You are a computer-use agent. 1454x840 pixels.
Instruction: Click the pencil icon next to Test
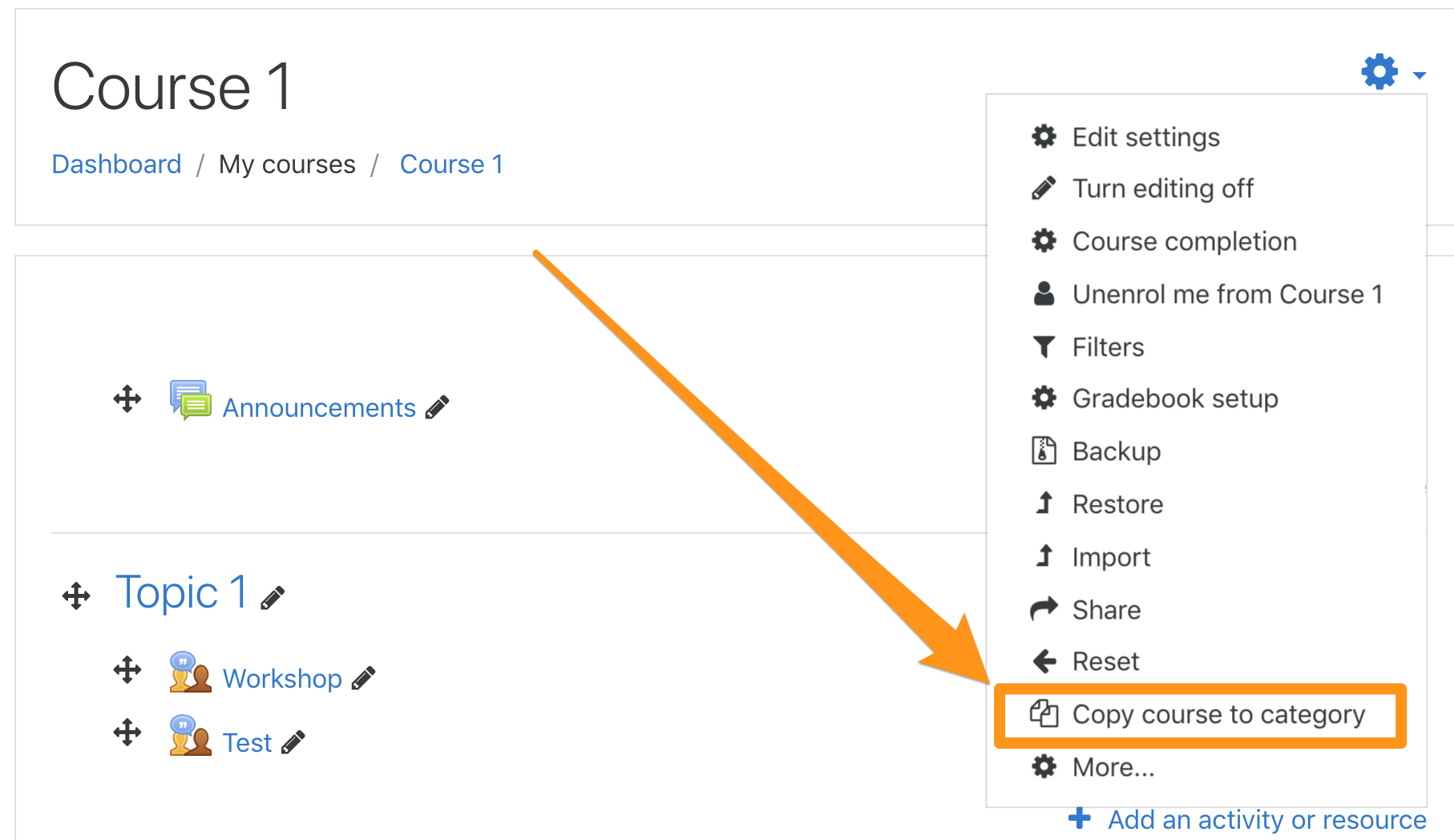(x=294, y=742)
